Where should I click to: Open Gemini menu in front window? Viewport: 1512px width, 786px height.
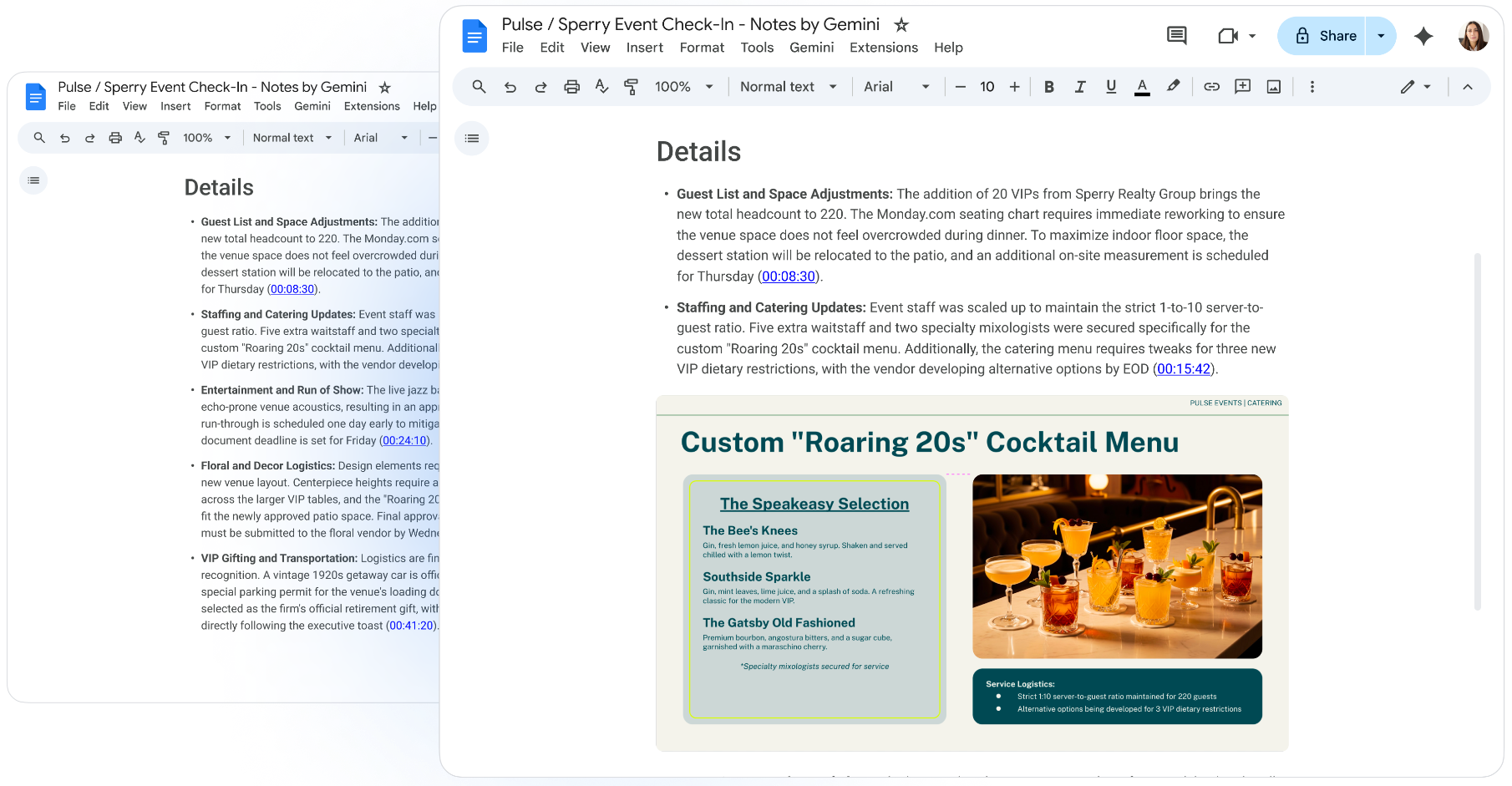point(812,48)
